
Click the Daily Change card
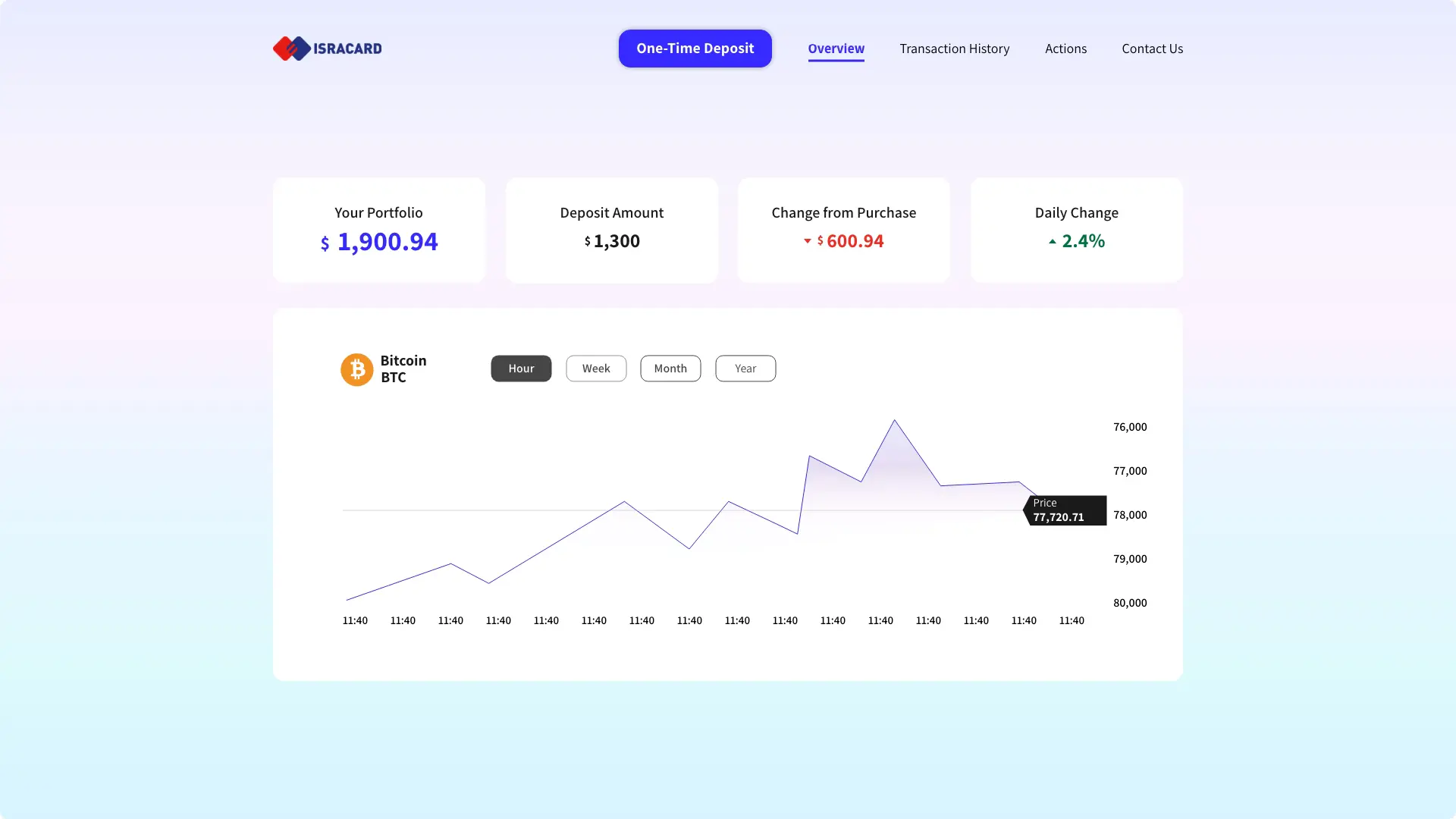[x=1076, y=230]
